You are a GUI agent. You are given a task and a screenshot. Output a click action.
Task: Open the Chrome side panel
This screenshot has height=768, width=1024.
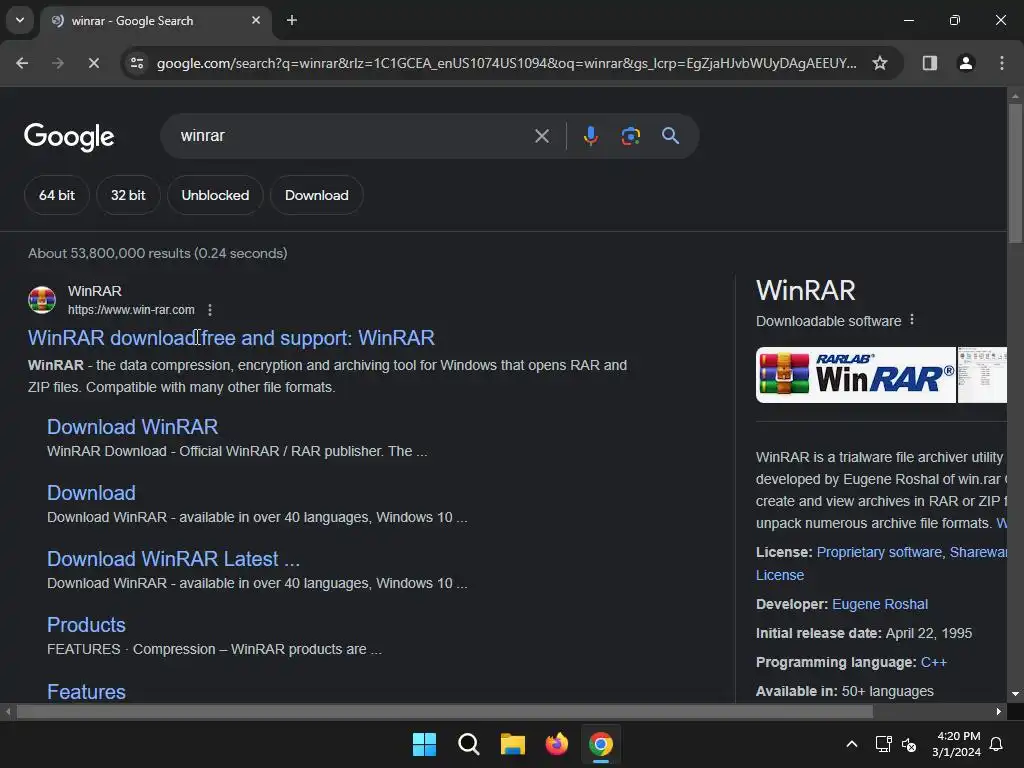(x=929, y=63)
